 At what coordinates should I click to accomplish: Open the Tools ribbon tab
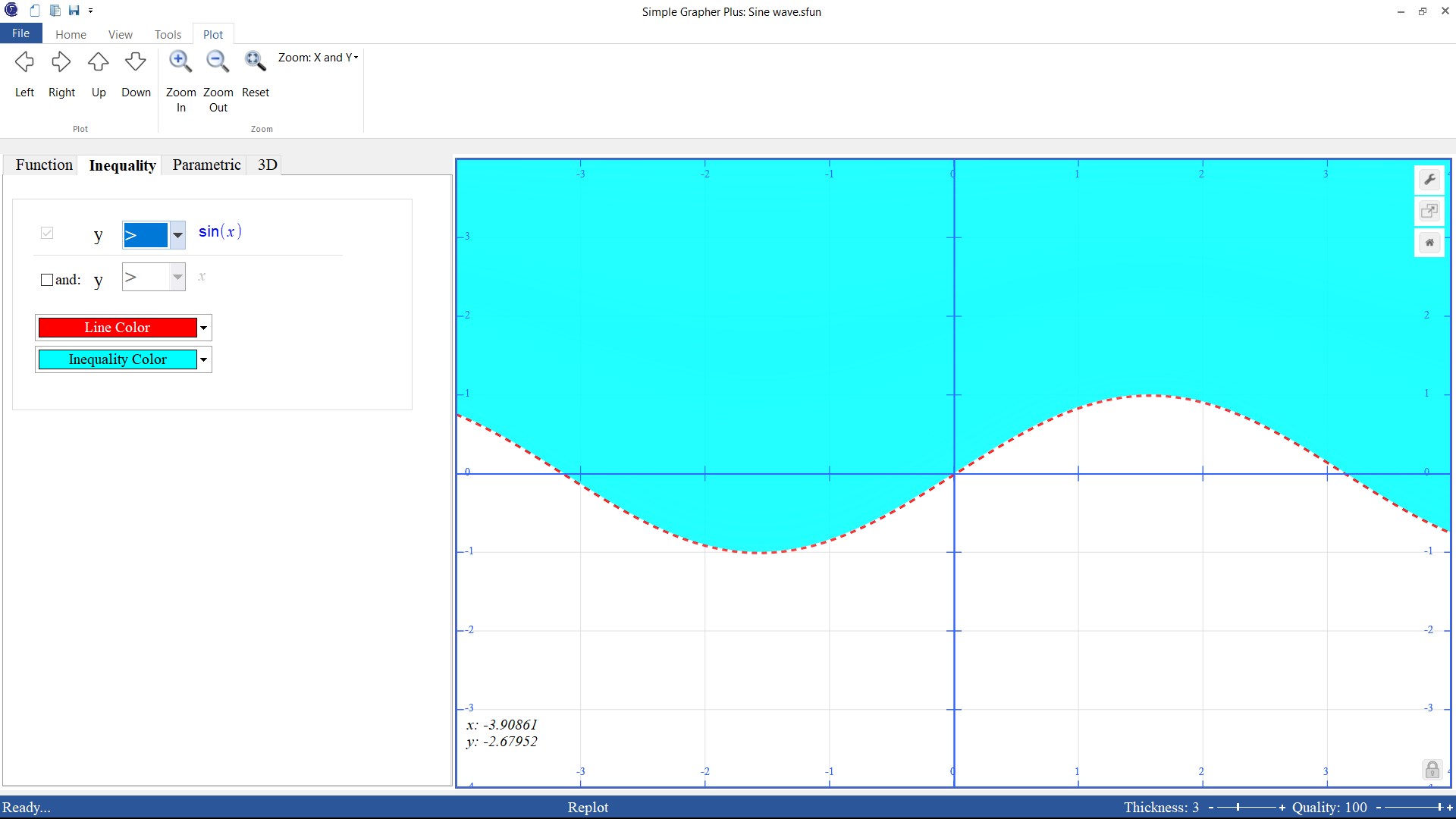click(x=168, y=34)
